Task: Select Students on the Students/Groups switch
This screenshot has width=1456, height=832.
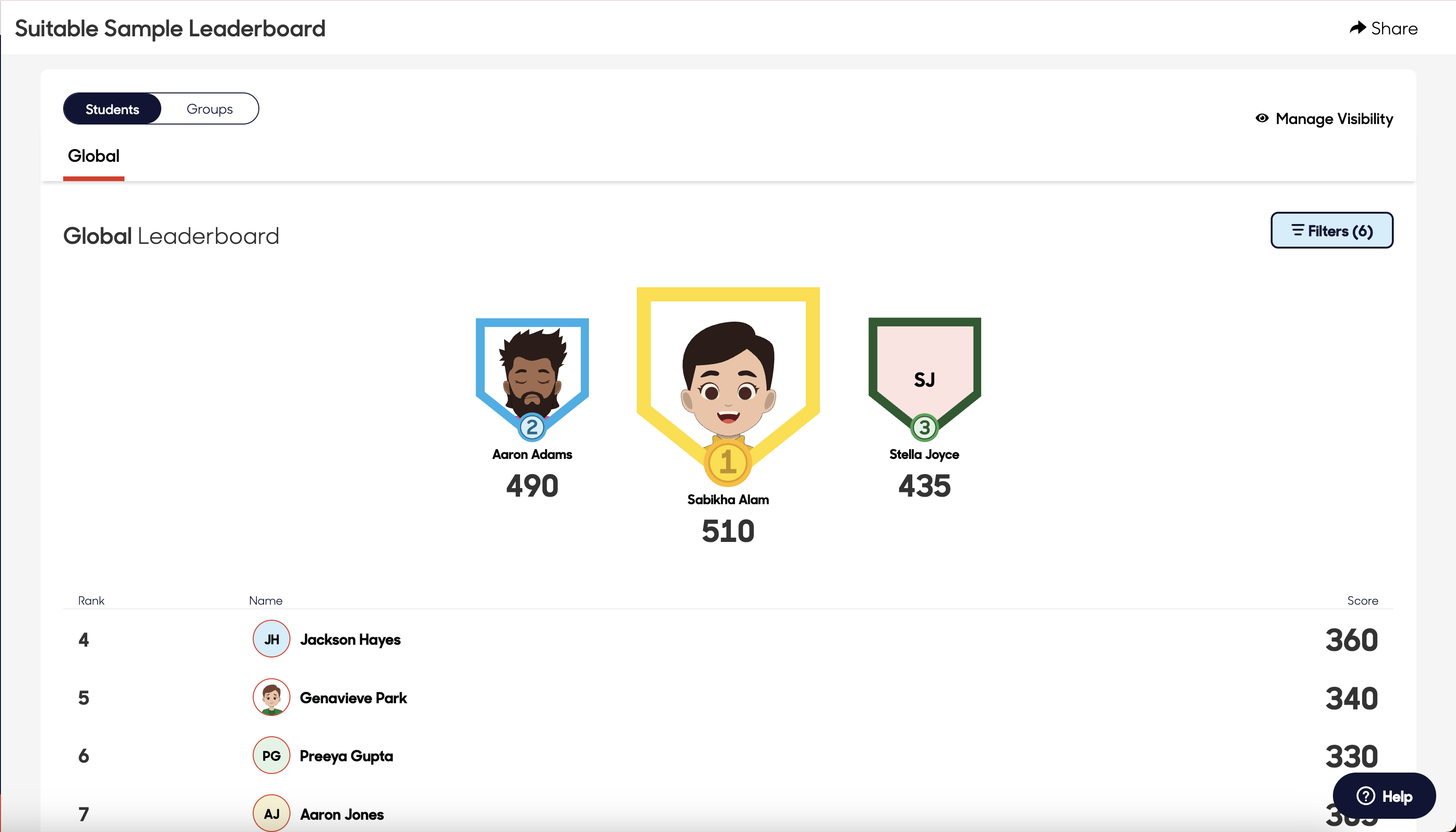Action: [112, 108]
